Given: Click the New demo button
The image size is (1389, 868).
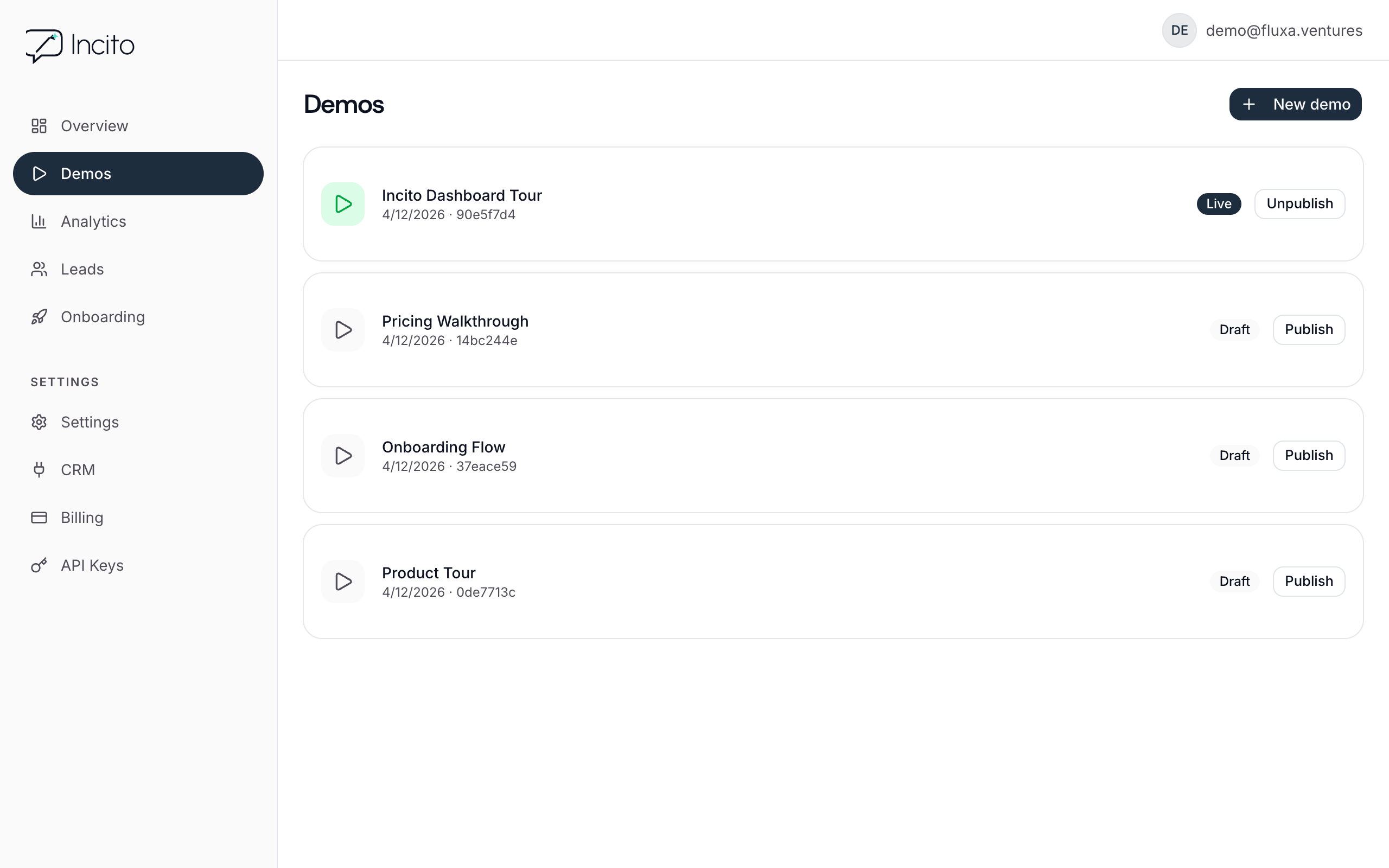Looking at the screenshot, I should coord(1296,104).
